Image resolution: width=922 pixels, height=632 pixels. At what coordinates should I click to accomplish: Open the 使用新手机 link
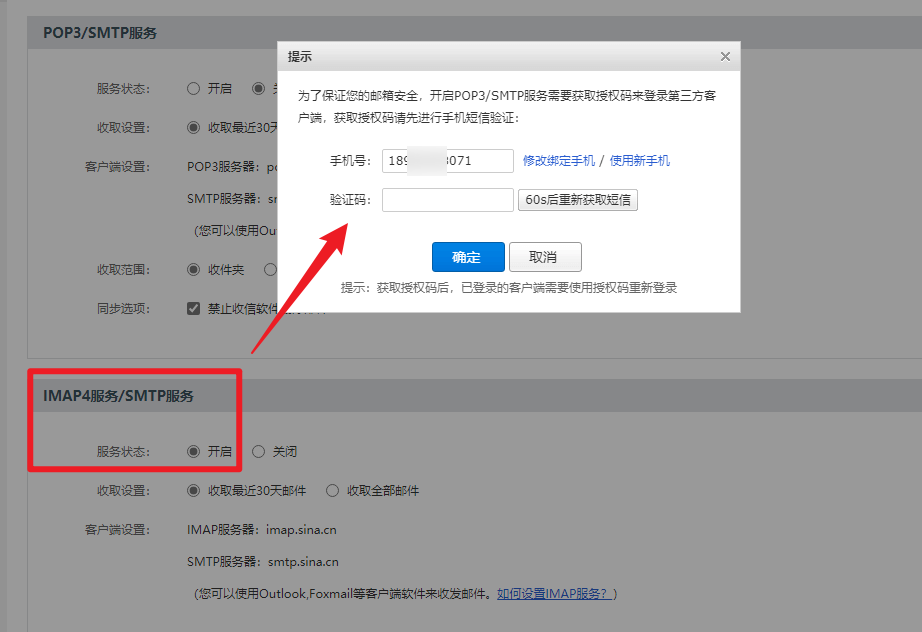click(639, 161)
